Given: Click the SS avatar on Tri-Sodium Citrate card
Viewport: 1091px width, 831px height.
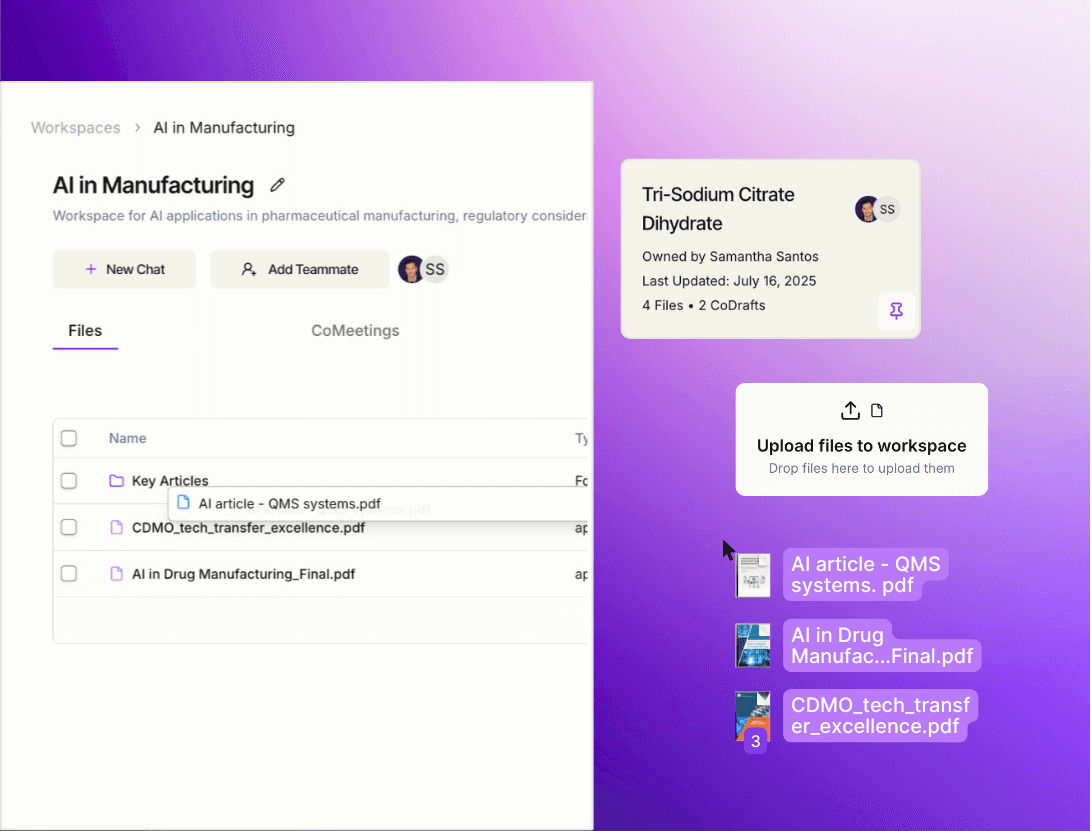Looking at the screenshot, I should pyautogui.click(x=887, y=209).
